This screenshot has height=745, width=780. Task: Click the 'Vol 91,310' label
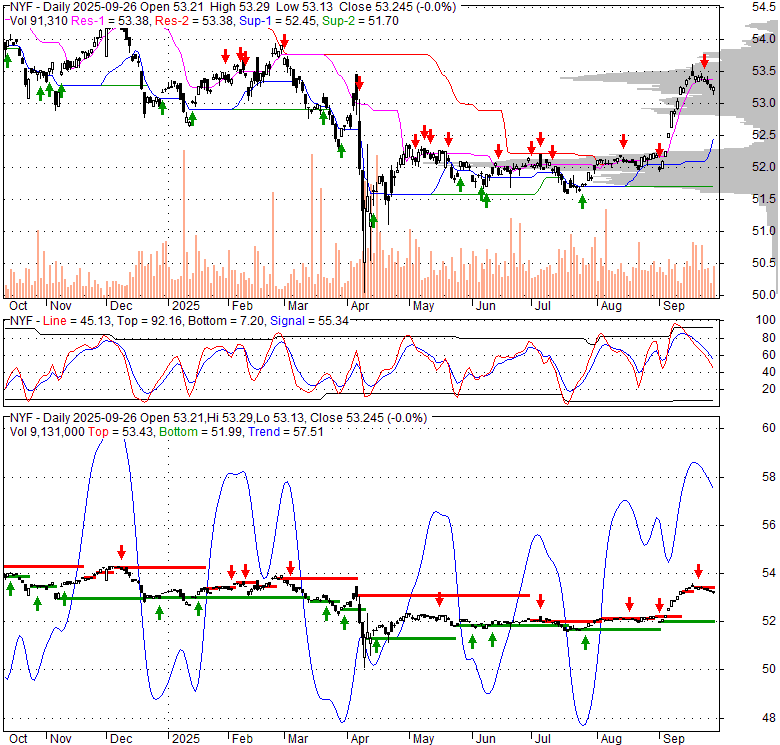click(x=39, y=21)
